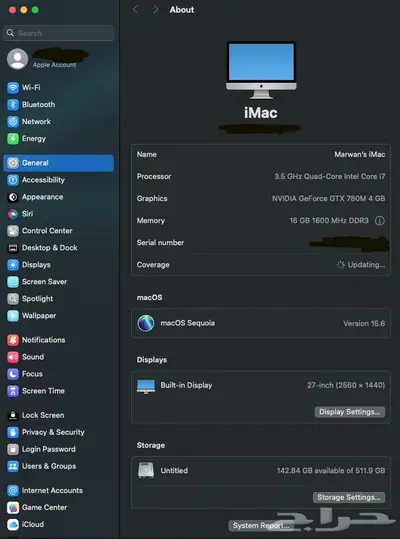Click the large 'iMac' heading
Viewport: 400px width, 539px height.
pyautogui.click(x=261, y=113)
